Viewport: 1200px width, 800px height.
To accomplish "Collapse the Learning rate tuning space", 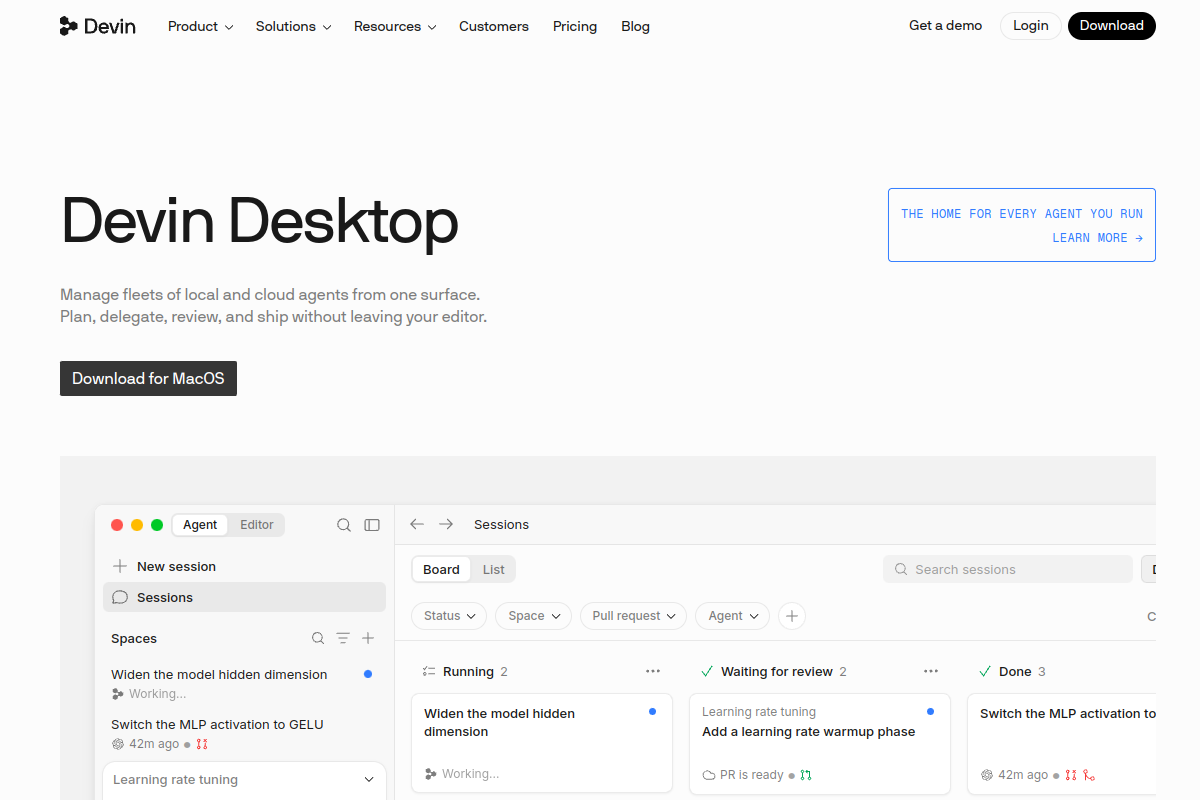I will tap(369, 780).
